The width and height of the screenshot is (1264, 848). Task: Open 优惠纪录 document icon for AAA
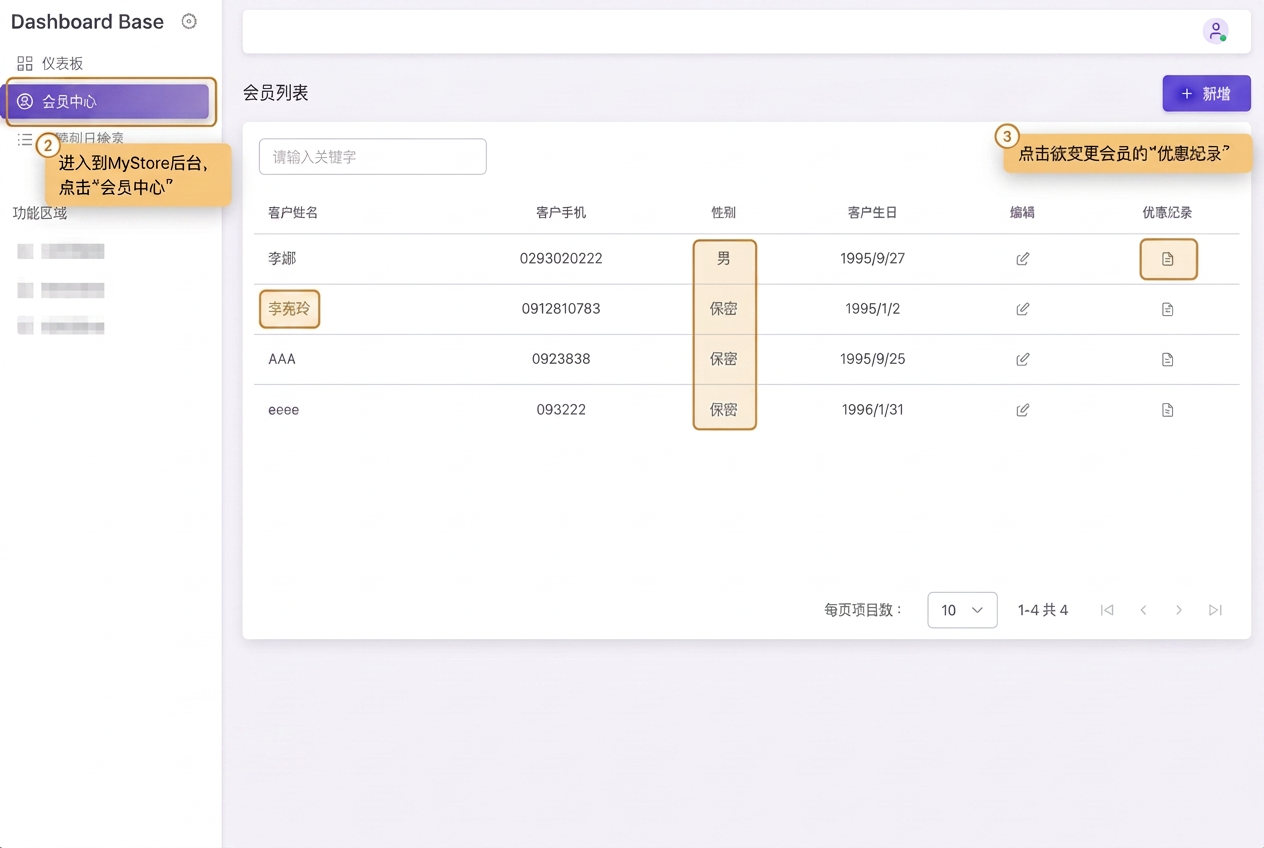(1167, 359)
